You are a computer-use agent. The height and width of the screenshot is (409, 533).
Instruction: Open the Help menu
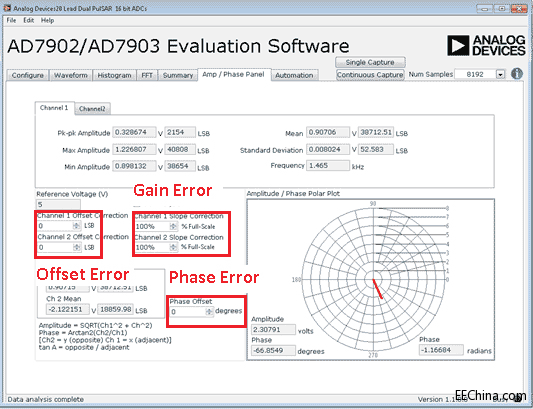[x=47, y=20]
